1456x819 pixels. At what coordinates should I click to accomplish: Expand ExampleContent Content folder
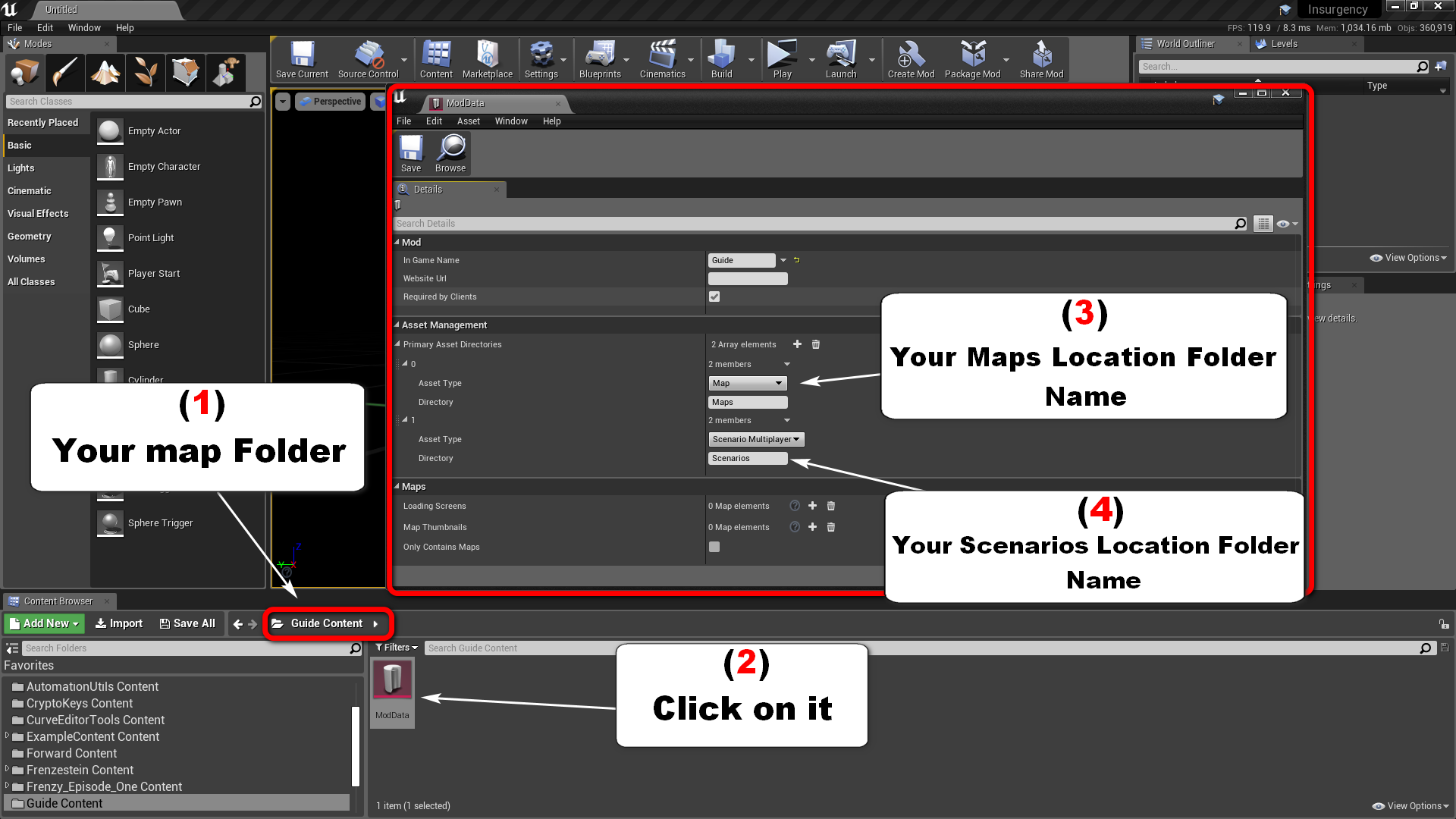click(x=8, y=736)
